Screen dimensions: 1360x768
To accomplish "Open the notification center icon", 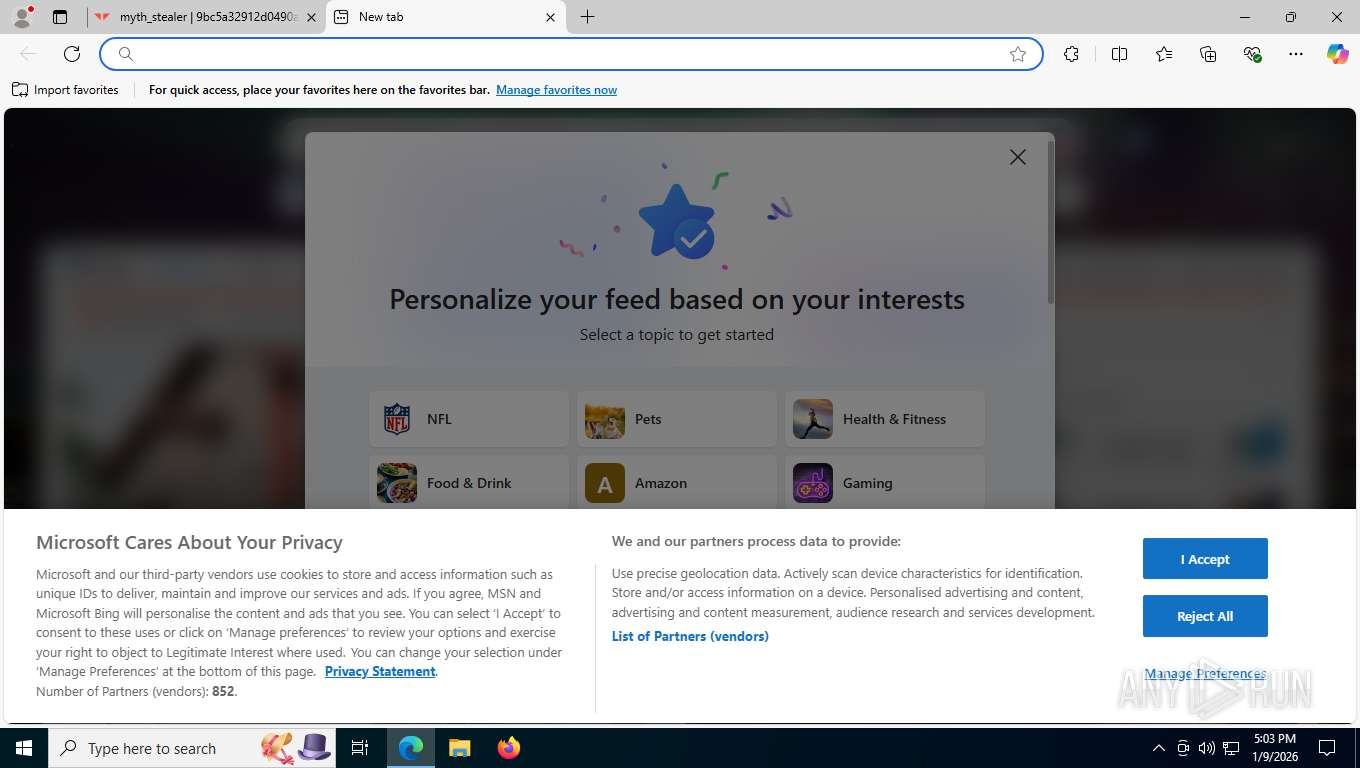I will click(1327, 748).
